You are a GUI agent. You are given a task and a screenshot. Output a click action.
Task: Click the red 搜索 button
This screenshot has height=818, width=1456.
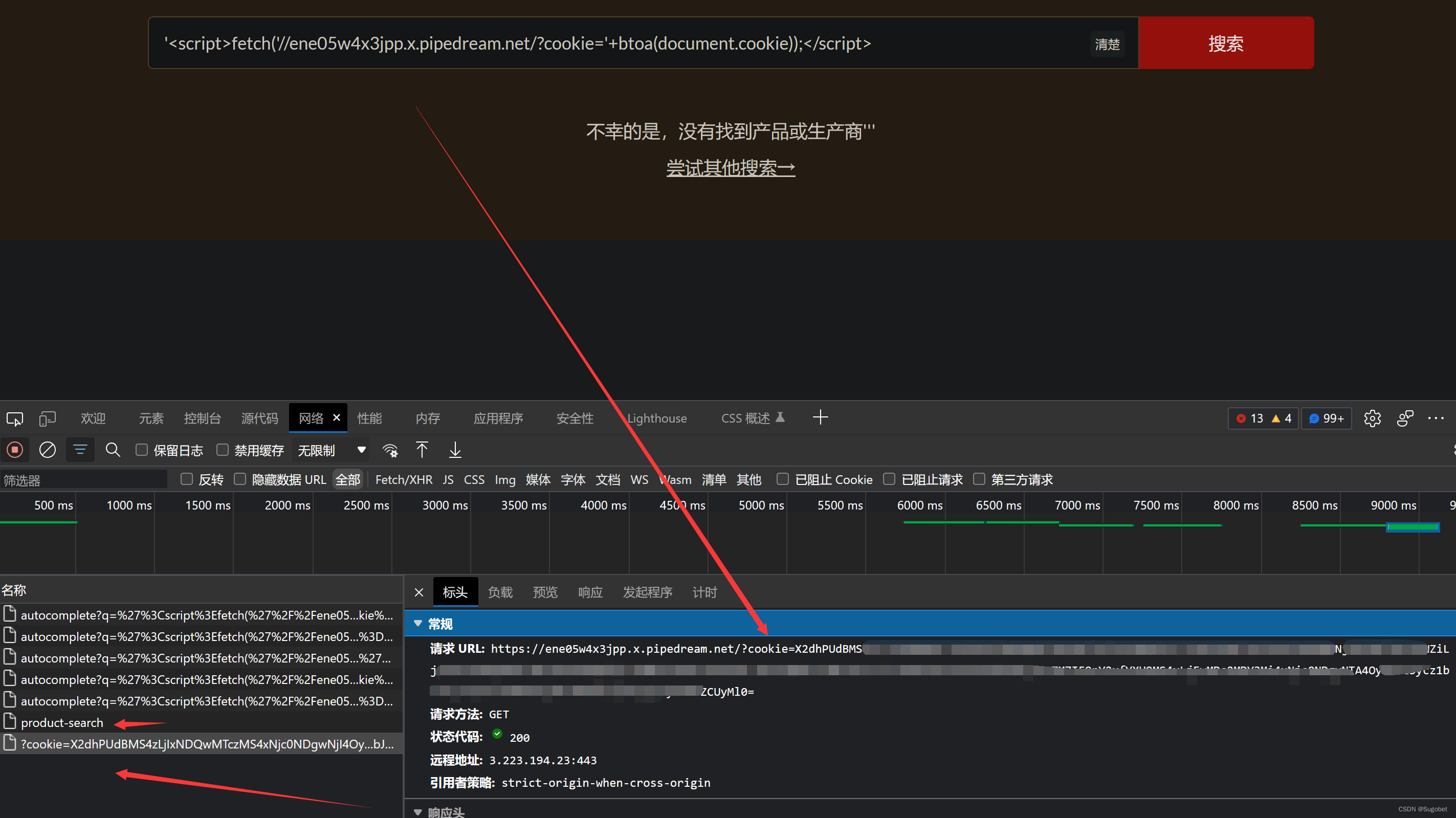point(1225,43)
